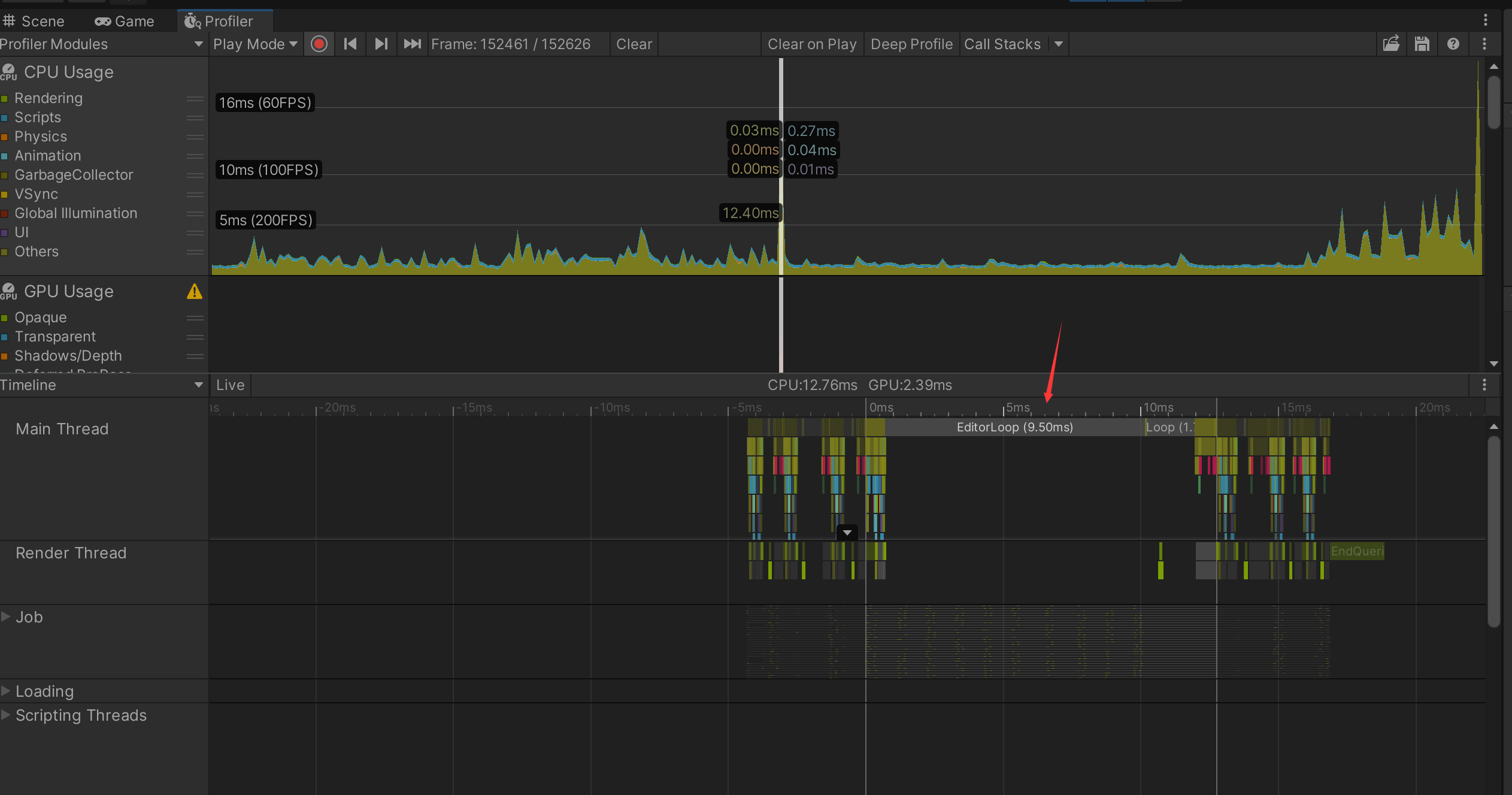Grab reorder handle for Rendering category
The height and width of the screenshot is (795, 1512).
click(195, 98)
